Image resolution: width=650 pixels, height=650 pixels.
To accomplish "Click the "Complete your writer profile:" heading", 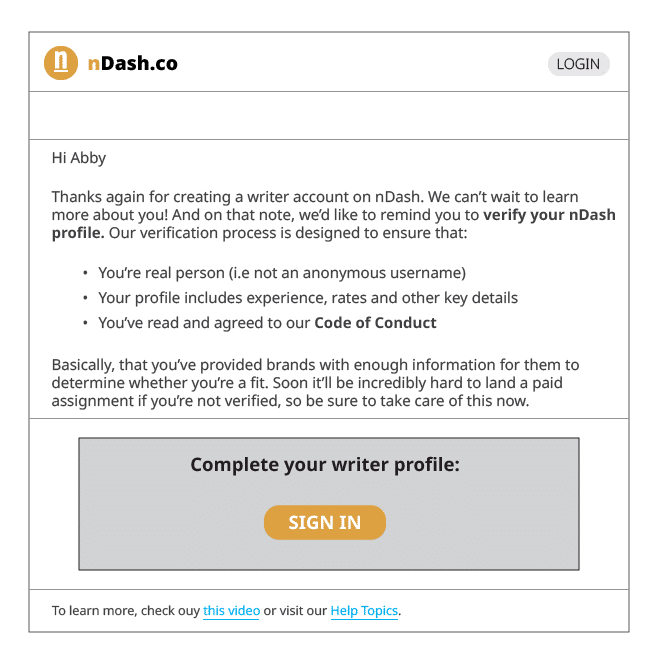I will point(325,464).
